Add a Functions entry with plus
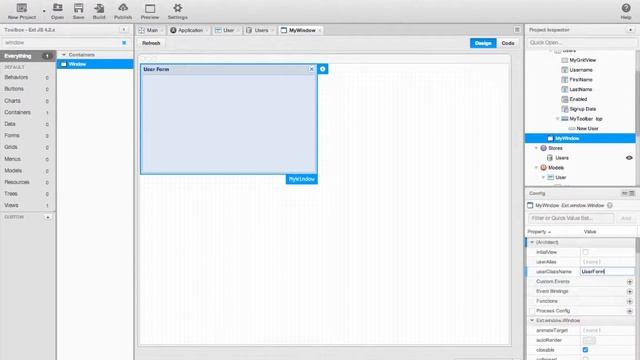This screenshot has height=360, width=640. [629, 301]
